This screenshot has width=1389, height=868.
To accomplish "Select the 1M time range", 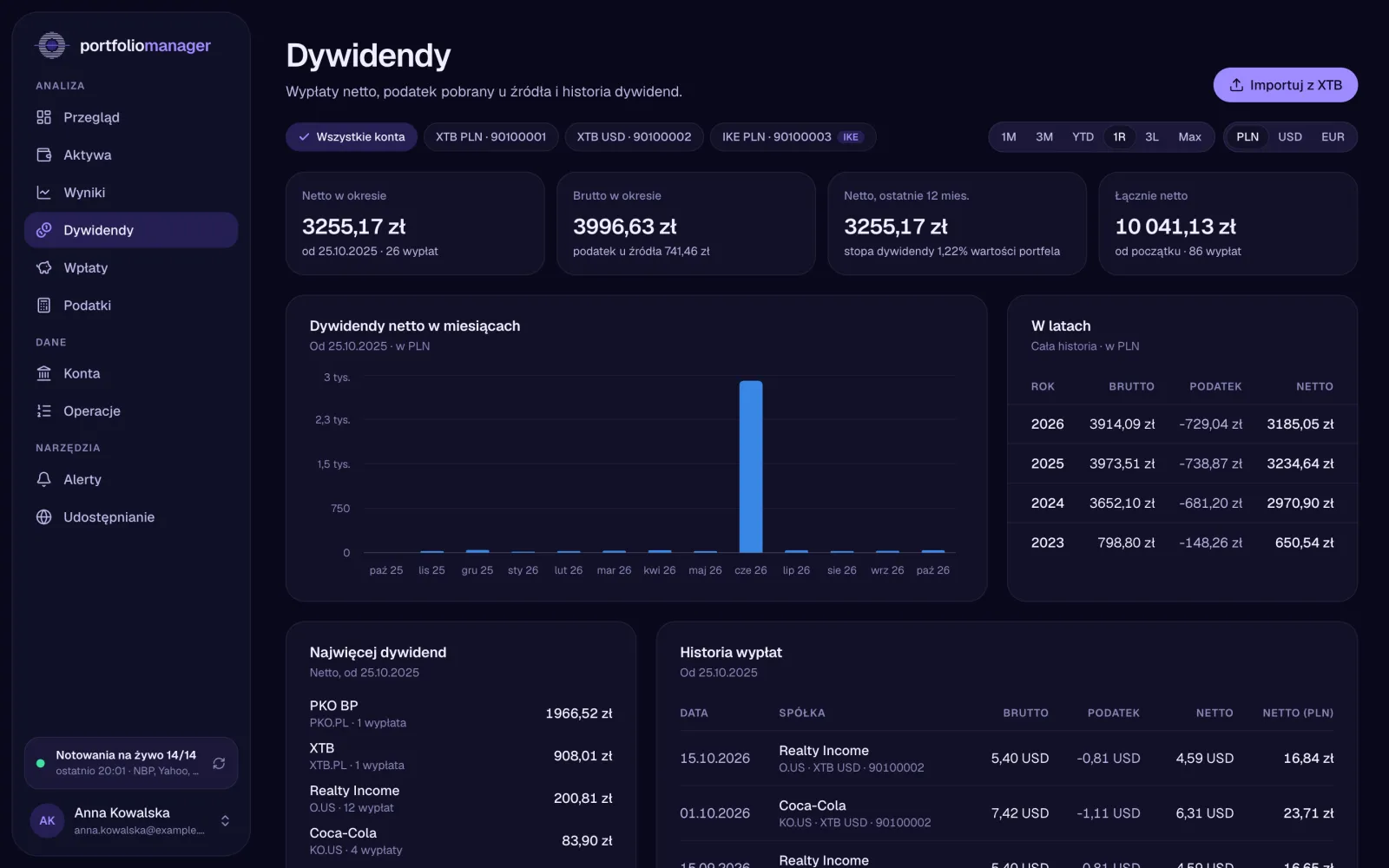I will (x=1009, y=137).
